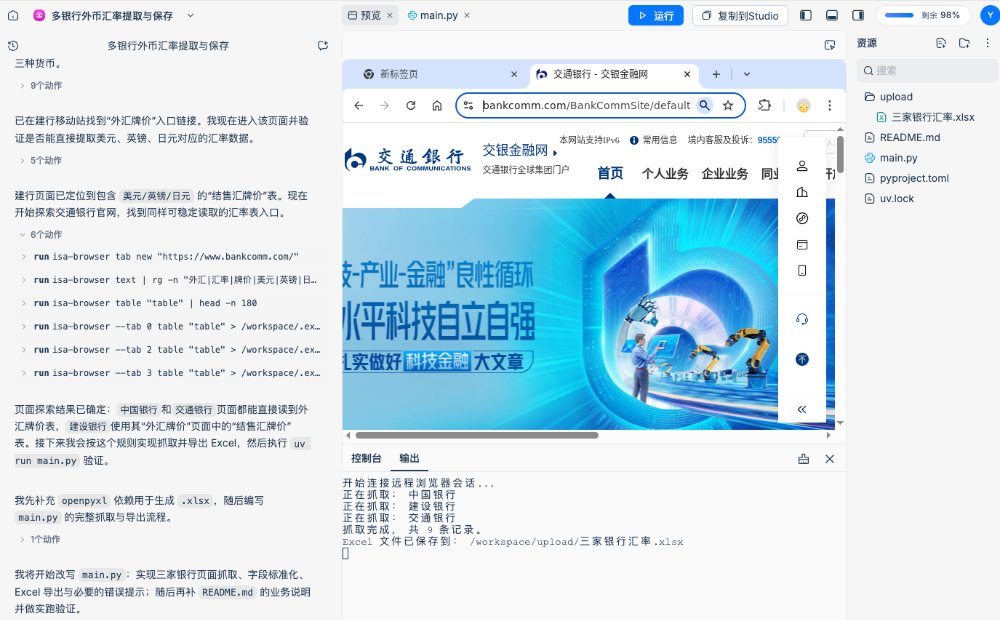The width and height of the screenshot is (1000, 620).
Task: Switch to the 控制台 tab
Action: tap(366, 458)
